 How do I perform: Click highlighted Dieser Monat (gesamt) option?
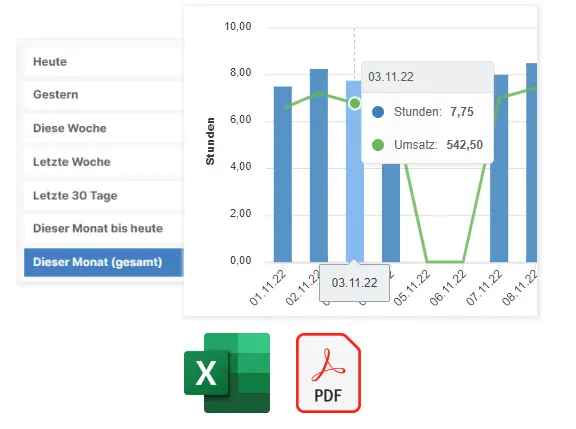(x=104, y=262)
